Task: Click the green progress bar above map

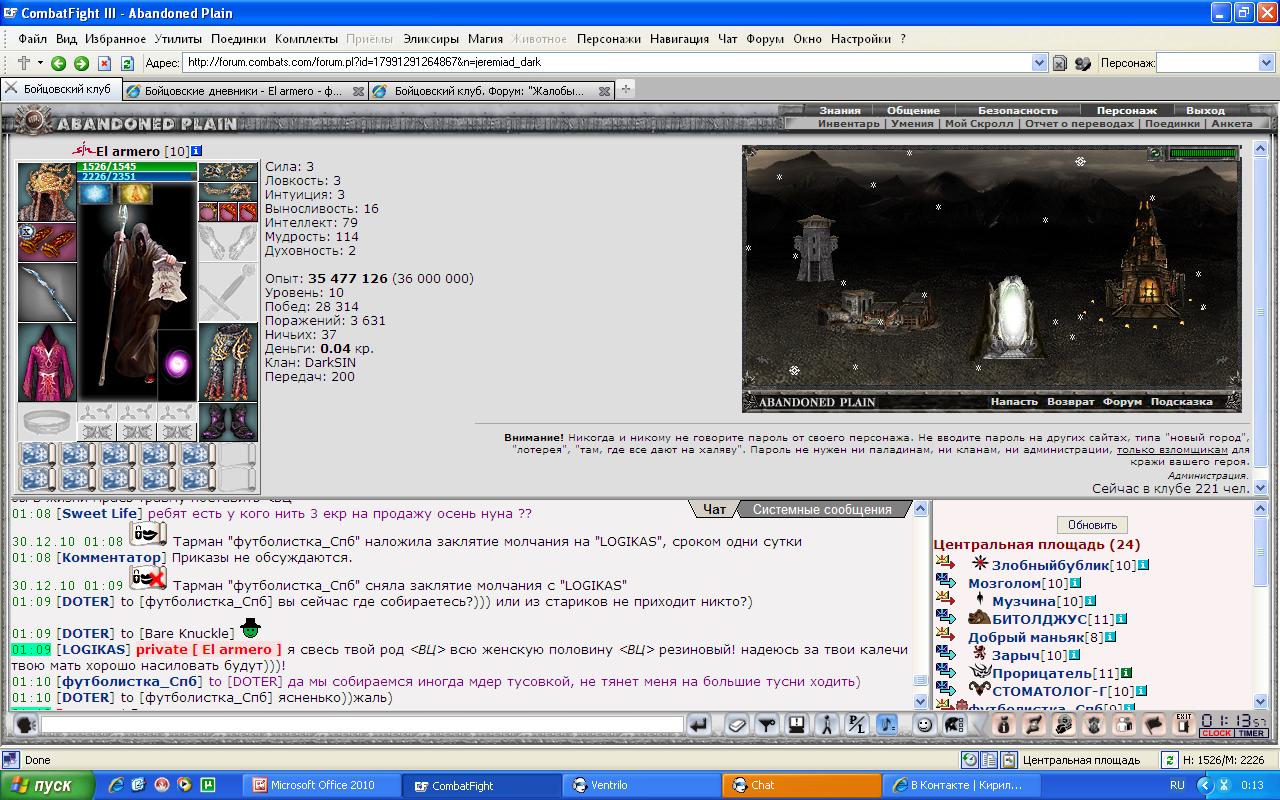Action: (x=1203, y=153)
